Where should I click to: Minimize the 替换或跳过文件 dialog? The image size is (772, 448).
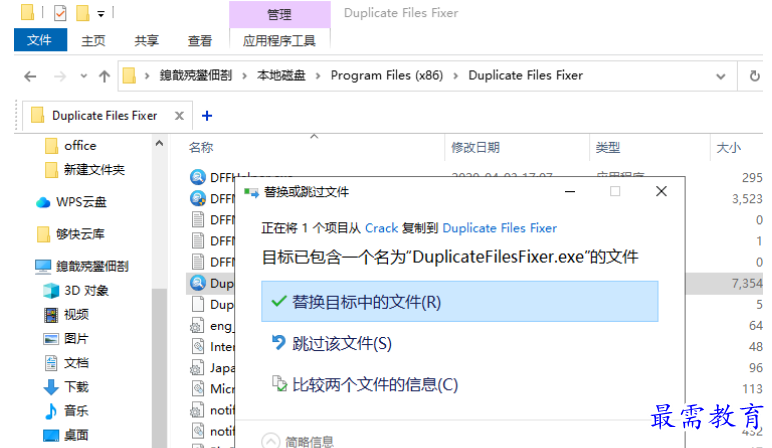[570, 192]
